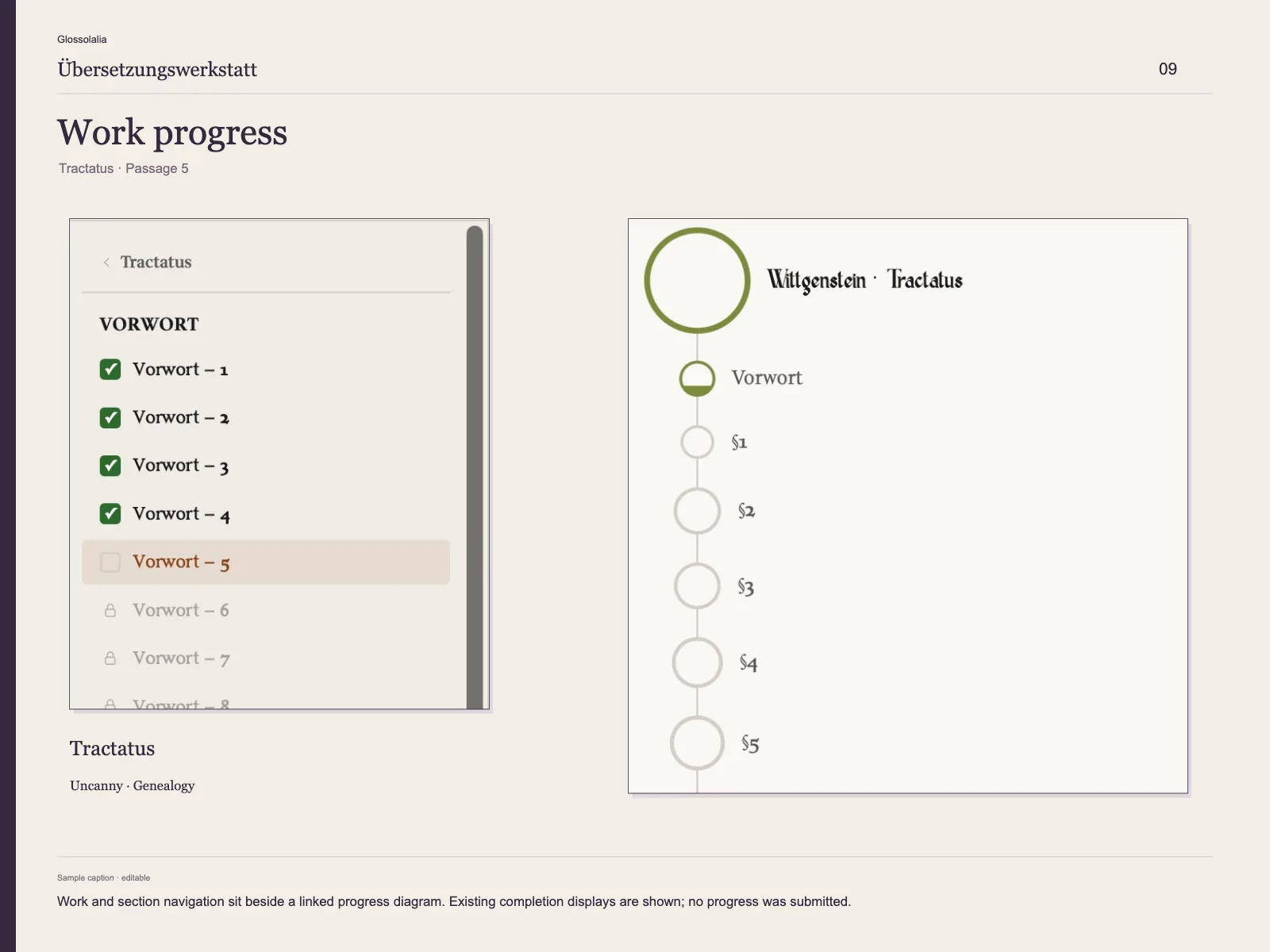
Task: Click the Tractatus · Passage 5 subtitle
Action: click(x=124, y=168)
